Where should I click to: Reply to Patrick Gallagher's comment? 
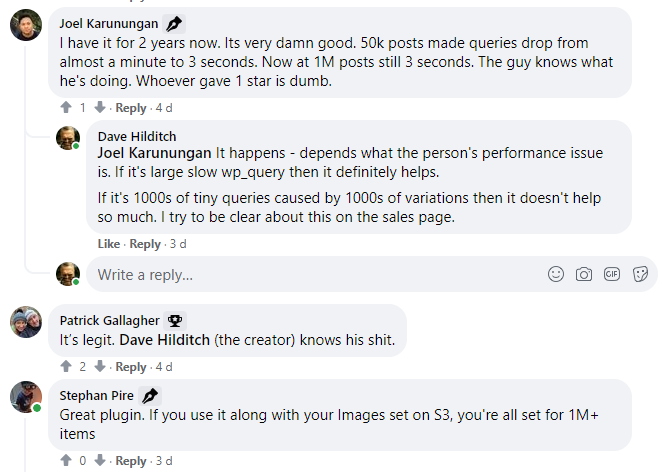130,367
